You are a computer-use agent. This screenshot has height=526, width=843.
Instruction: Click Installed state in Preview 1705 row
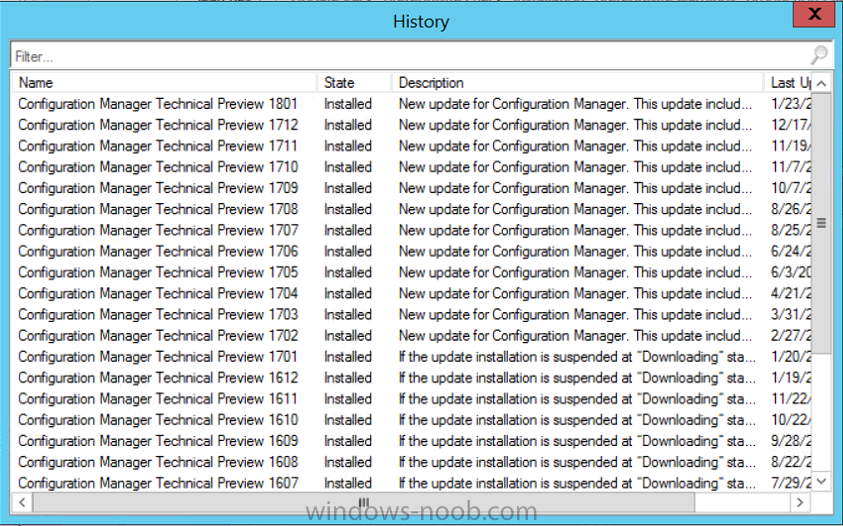348,272
